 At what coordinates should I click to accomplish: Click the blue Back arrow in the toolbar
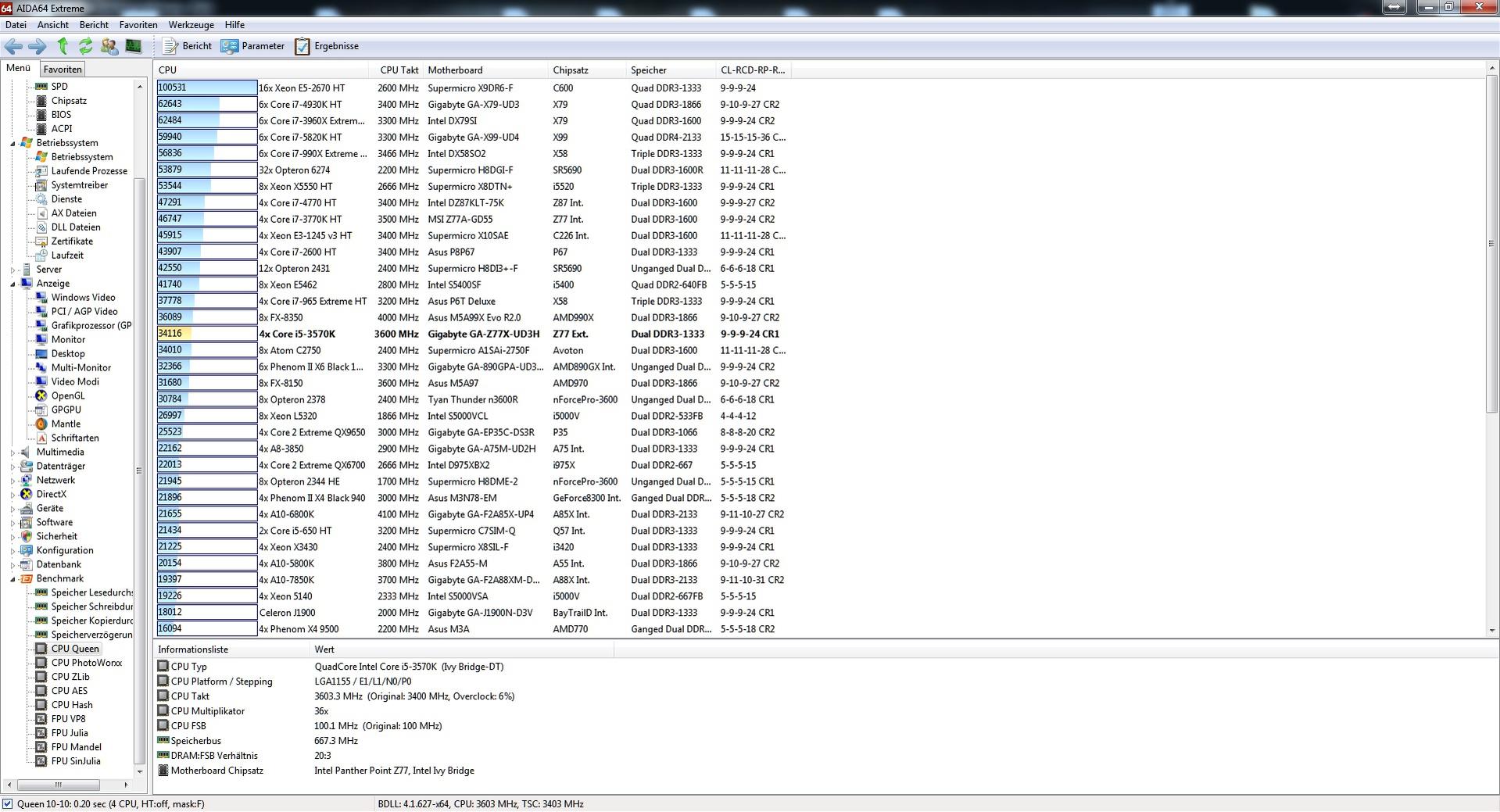[13, 46]
